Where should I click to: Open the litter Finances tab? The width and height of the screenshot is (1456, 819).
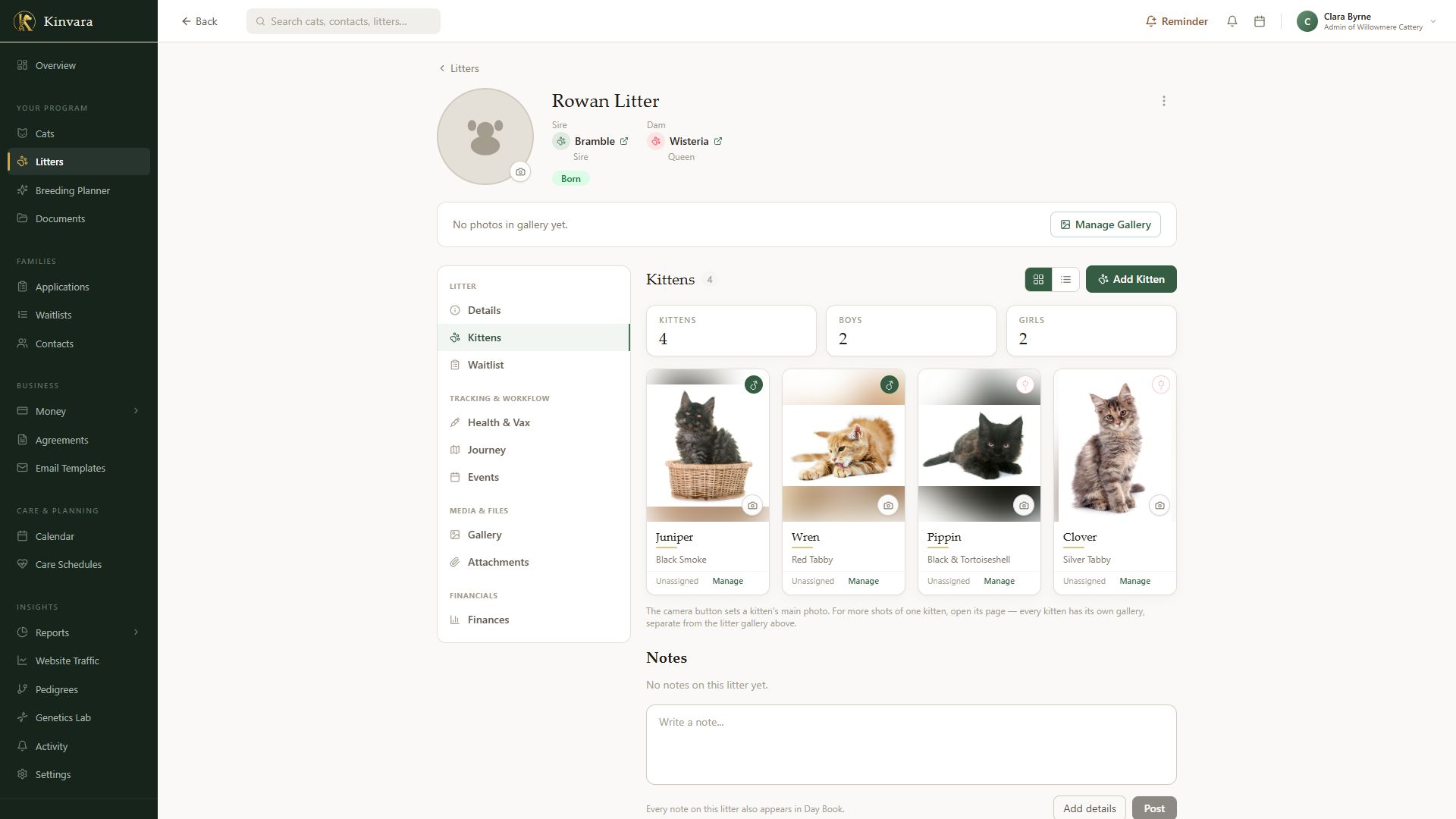pos(533,620)
